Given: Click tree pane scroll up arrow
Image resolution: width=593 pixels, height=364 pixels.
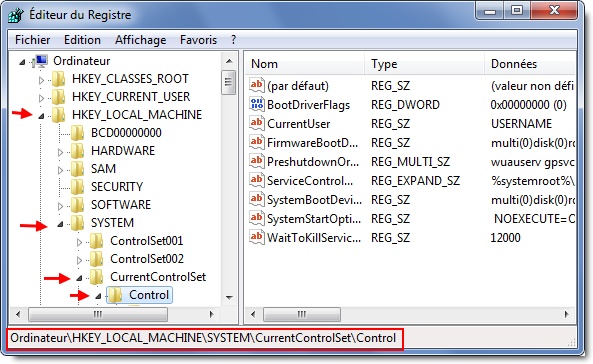Looking at the screenshot, I should point(229,61).
